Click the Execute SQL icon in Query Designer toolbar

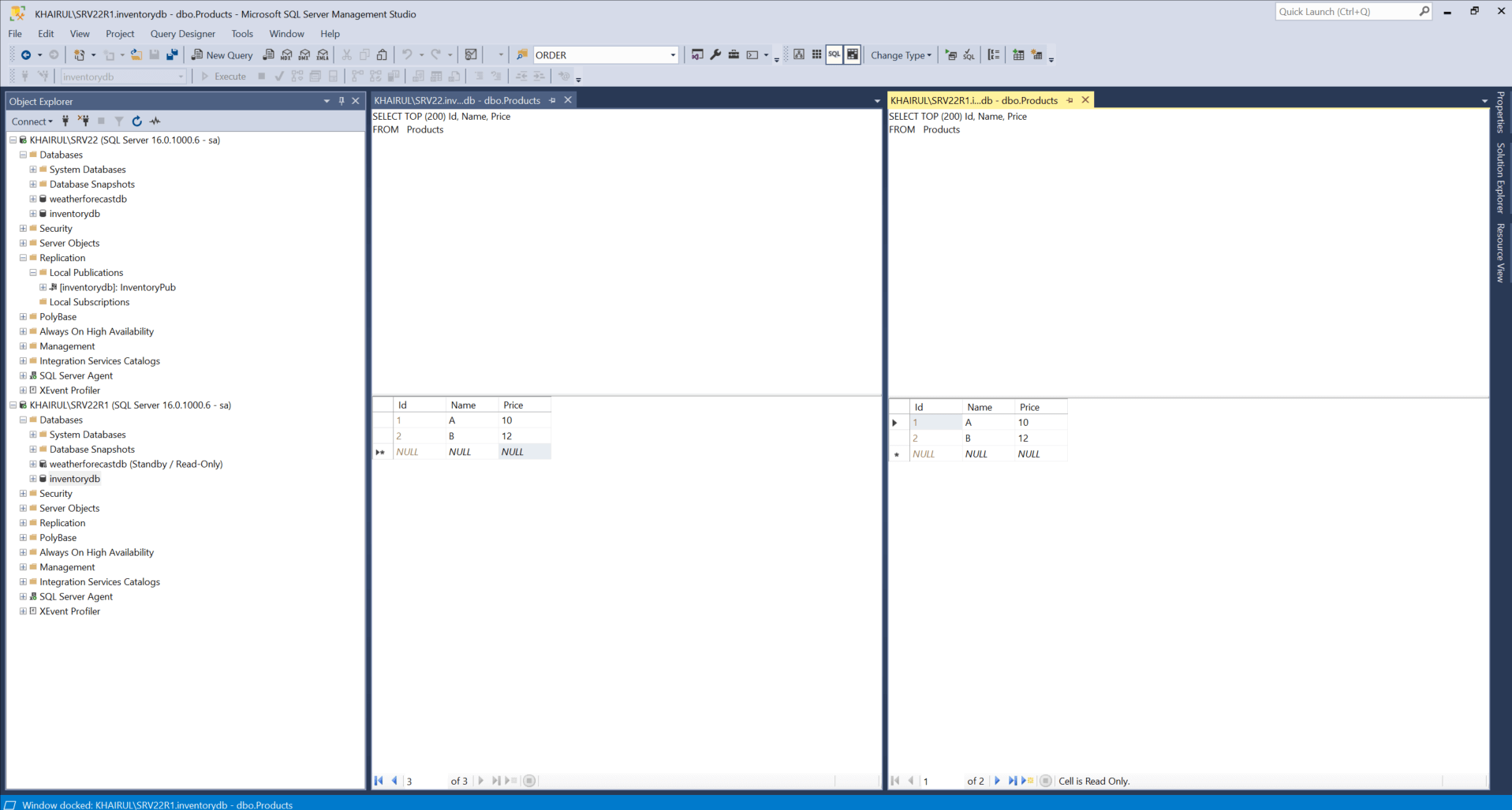(951, 55)
